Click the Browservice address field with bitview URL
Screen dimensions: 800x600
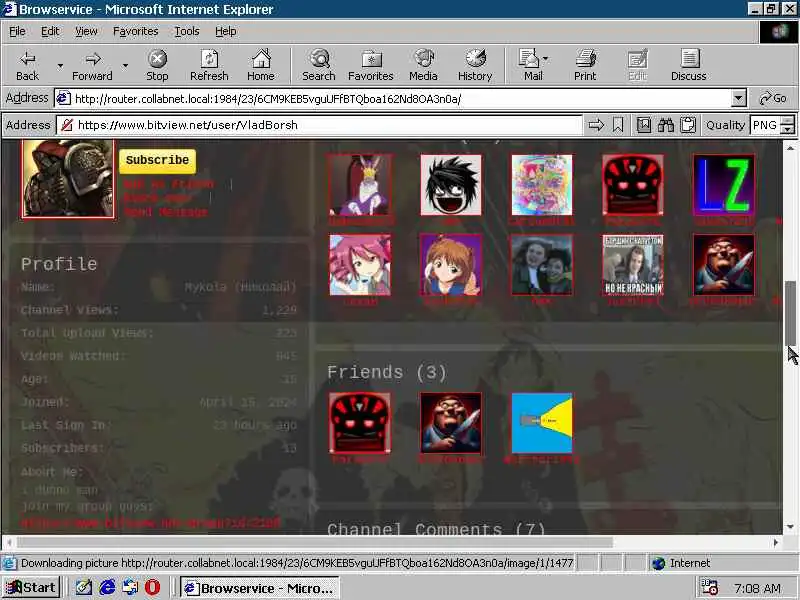[319, 125]
